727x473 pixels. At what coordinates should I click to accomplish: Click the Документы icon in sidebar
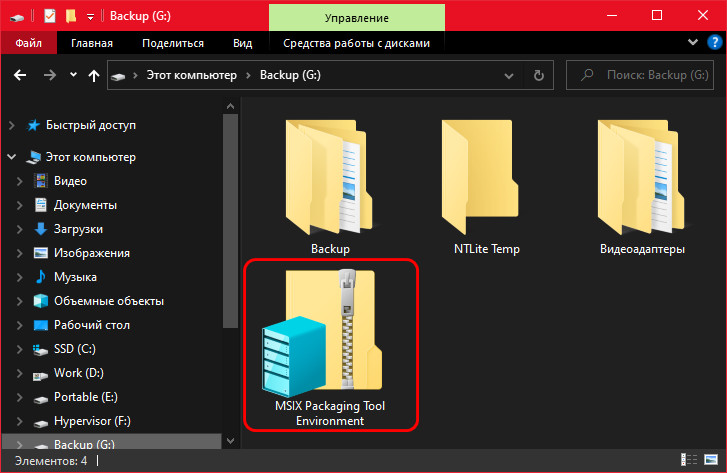[x=41, y=205]
